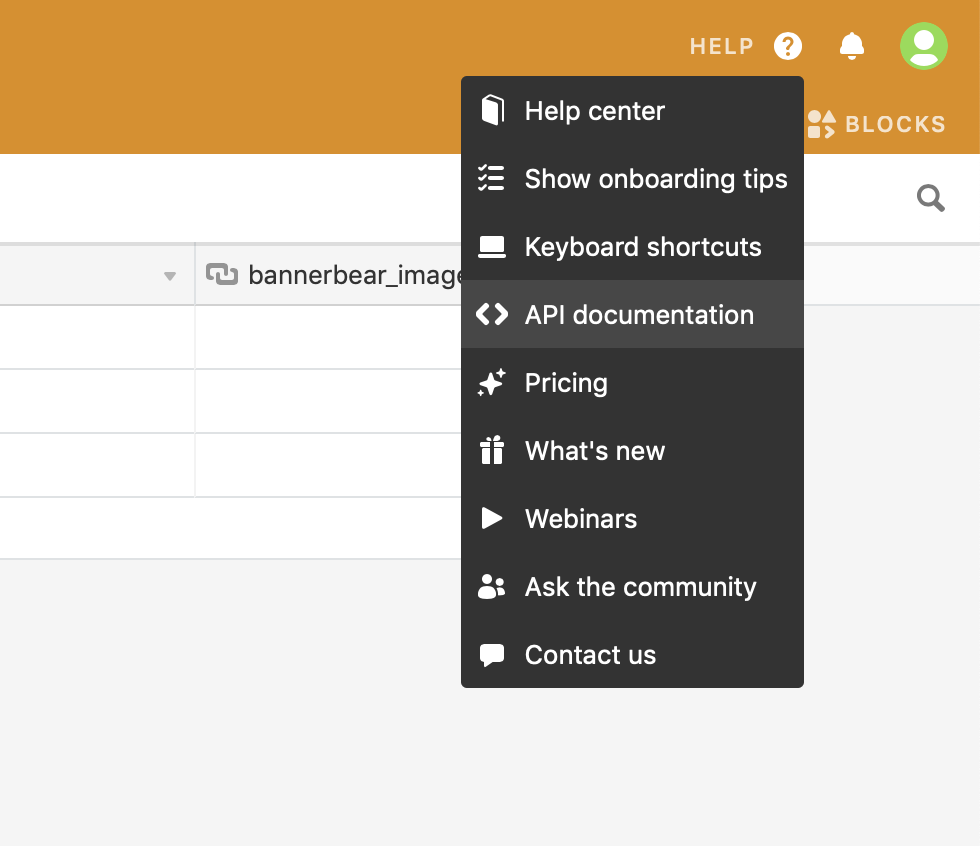Choose Ask the community menu entry

coord(640,586)
